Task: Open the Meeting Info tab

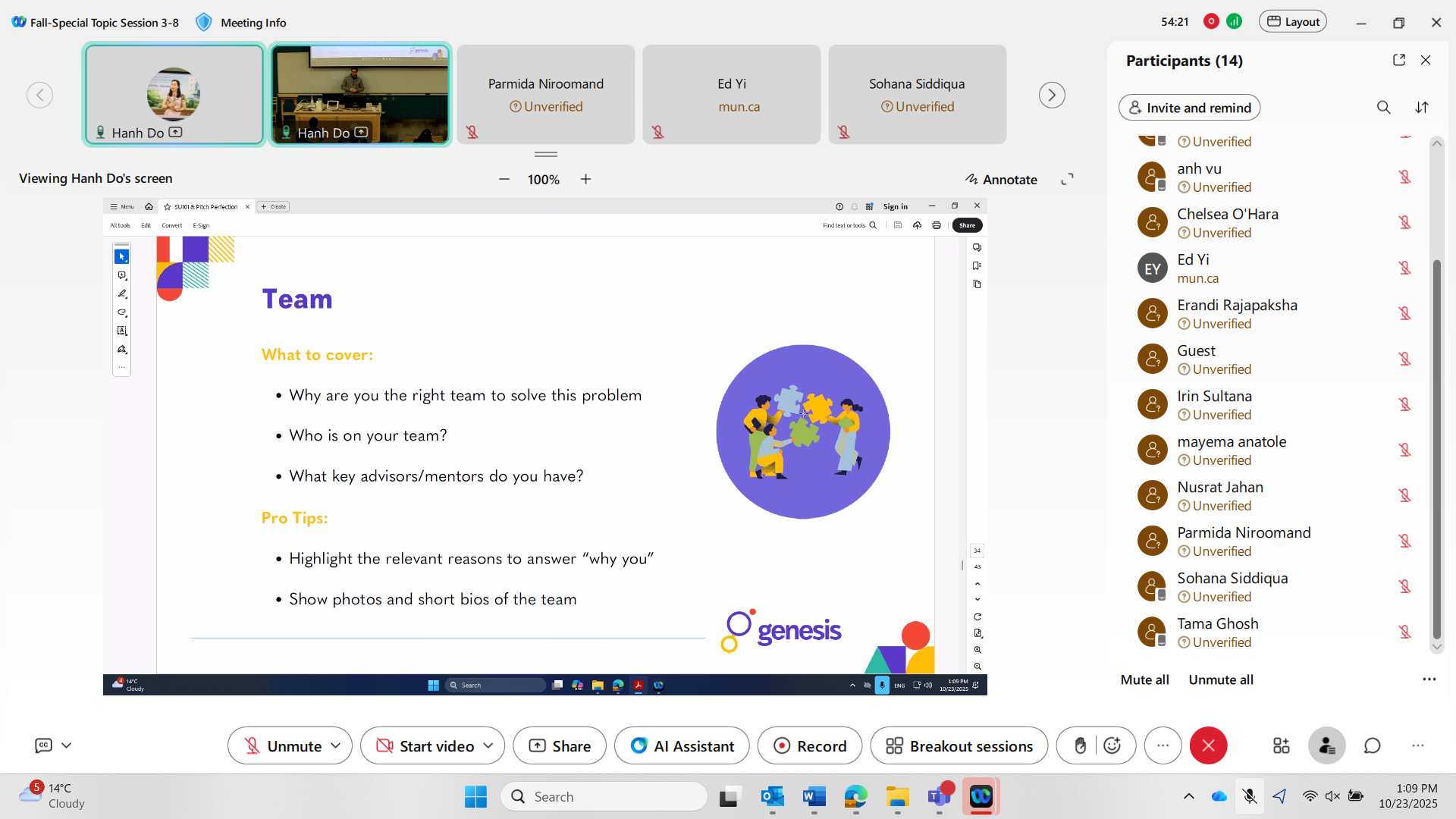Action: pyautogui.click(x=253, y=23)
